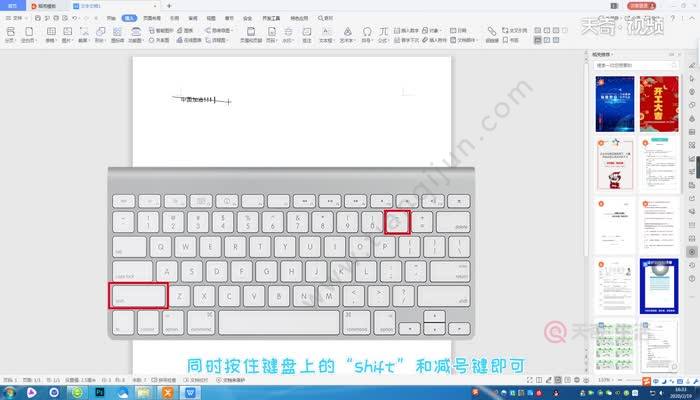Click the save icon in quick access bar
Viewport: 700px width, 400px height.
[38, 18]
